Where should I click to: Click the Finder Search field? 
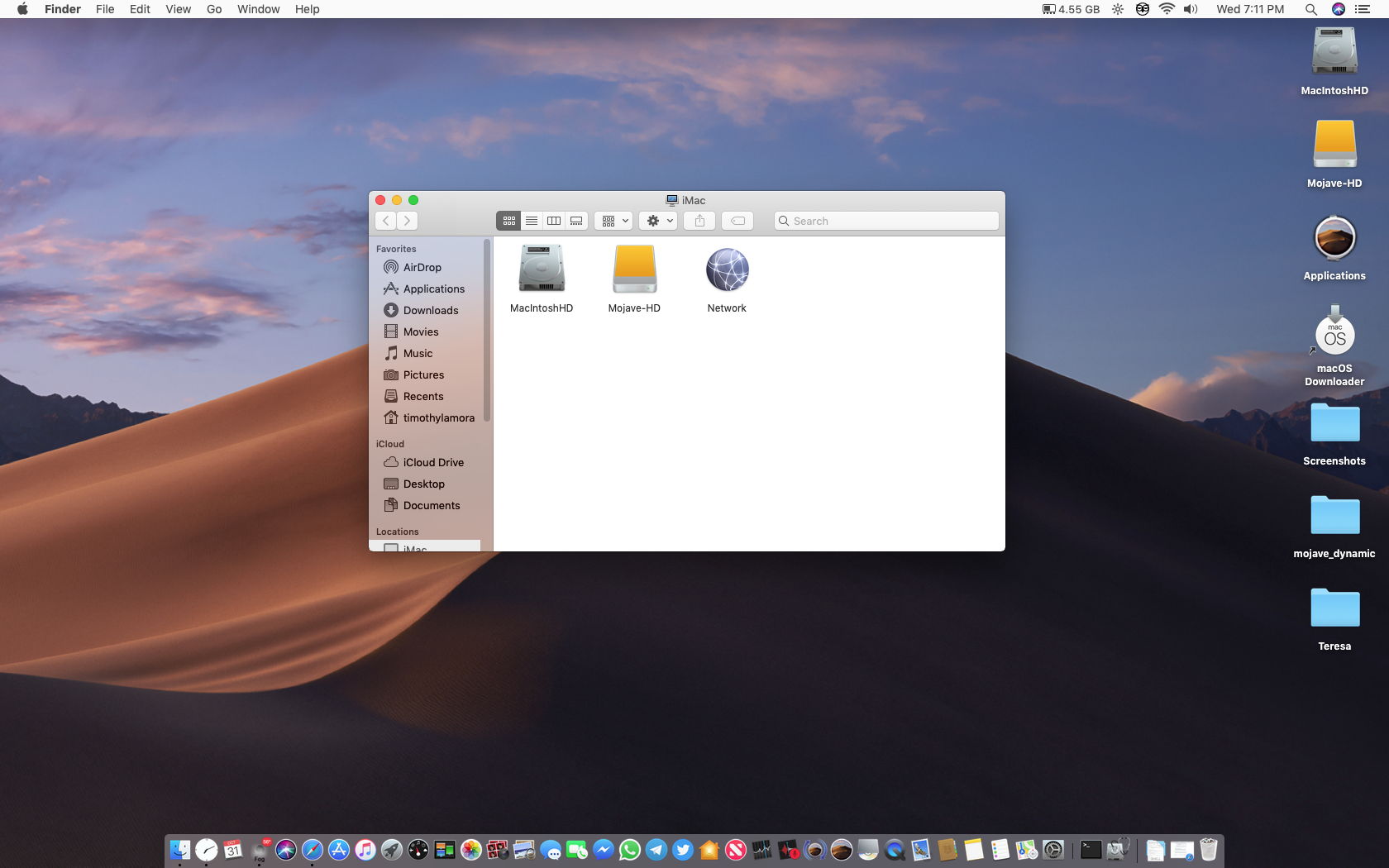[x=886, y=221]
